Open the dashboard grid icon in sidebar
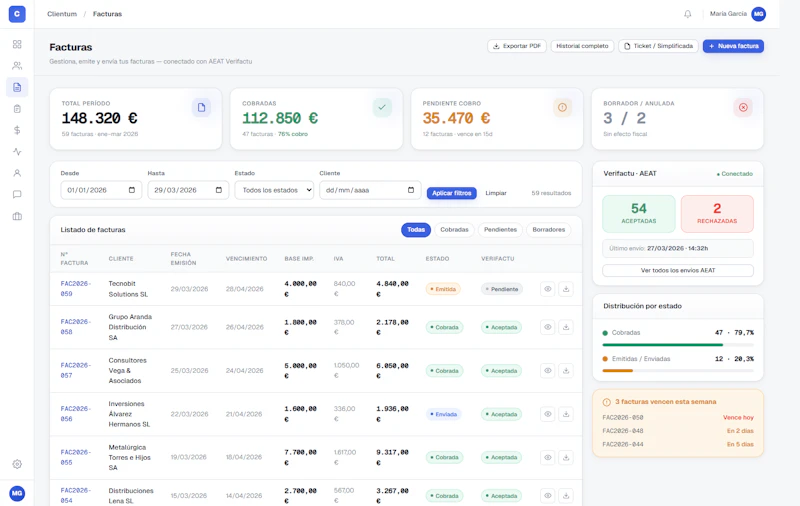Screen dimensions: 800x506 coord(17,44)
